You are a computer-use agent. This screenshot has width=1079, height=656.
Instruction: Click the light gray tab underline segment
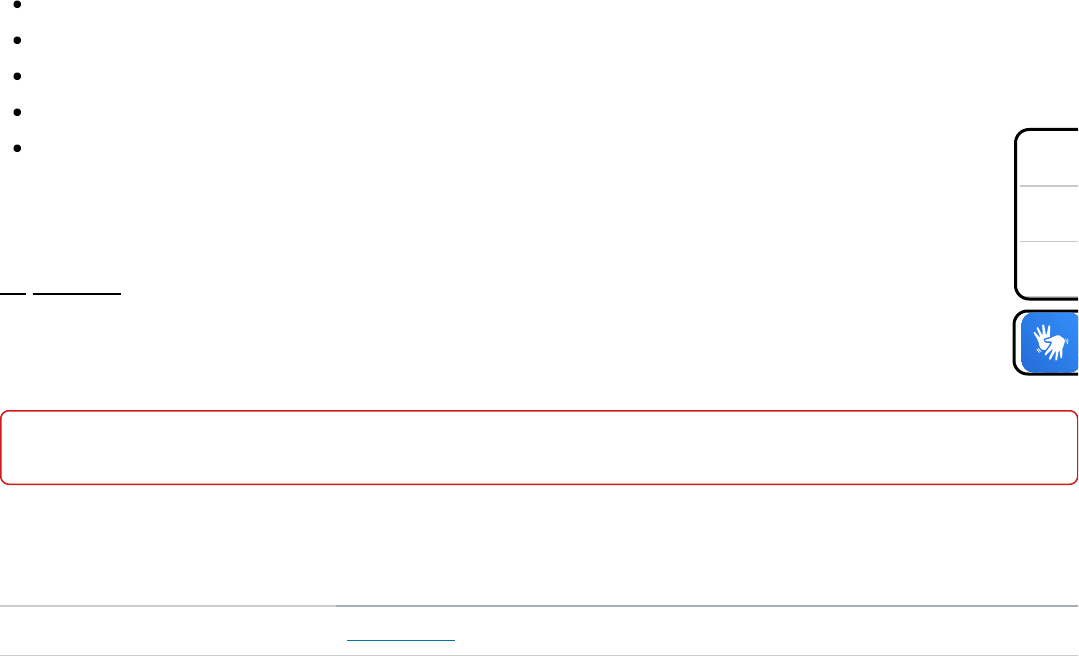(x=168, y=606)
